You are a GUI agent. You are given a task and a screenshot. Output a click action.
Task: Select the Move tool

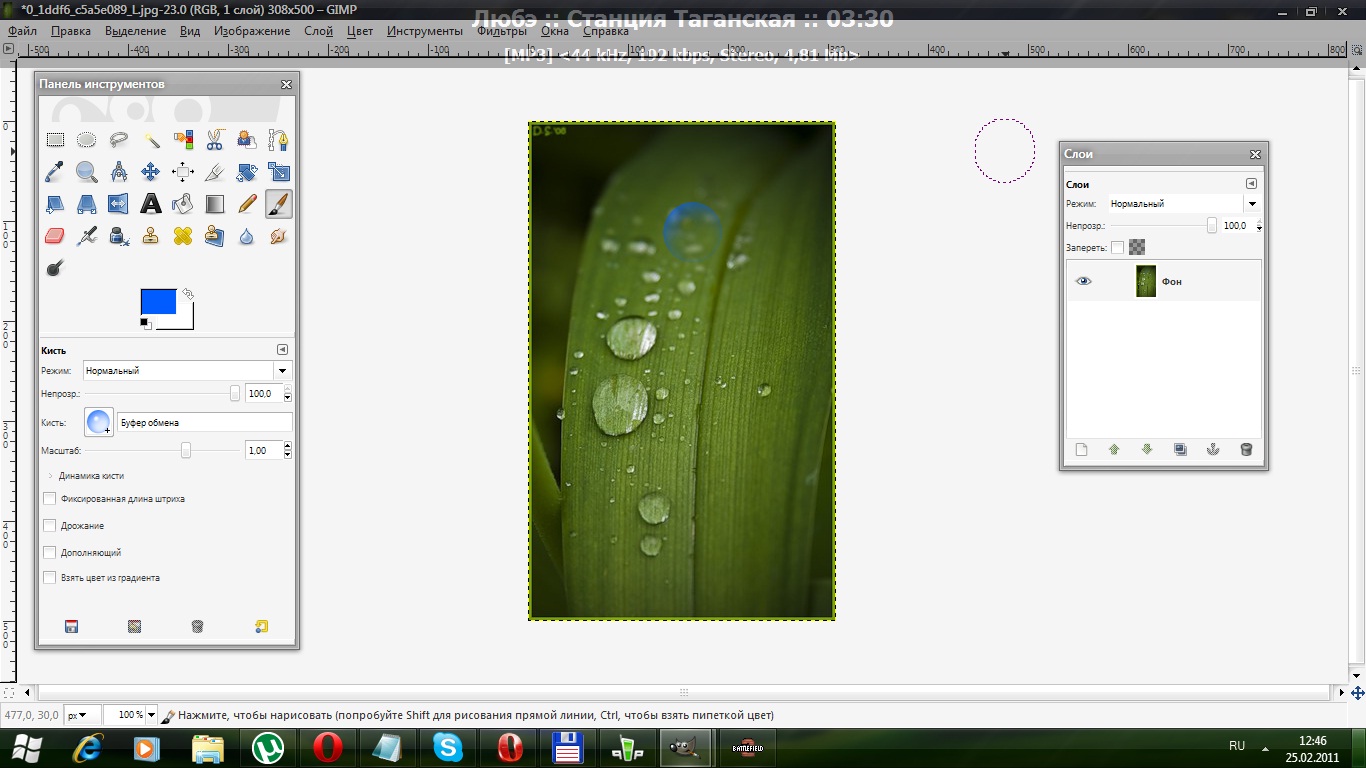(151, 172)
